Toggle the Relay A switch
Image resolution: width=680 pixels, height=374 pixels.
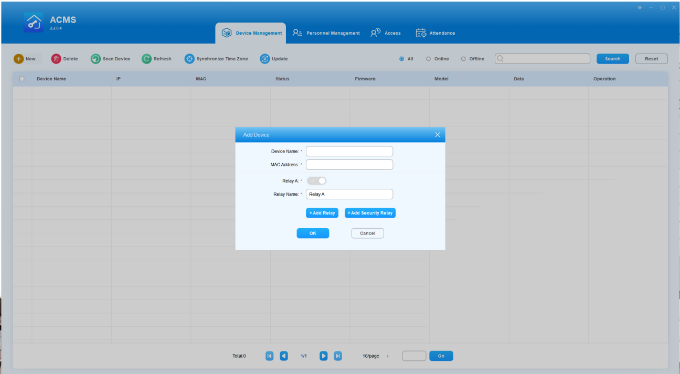(x=317, y=180)
